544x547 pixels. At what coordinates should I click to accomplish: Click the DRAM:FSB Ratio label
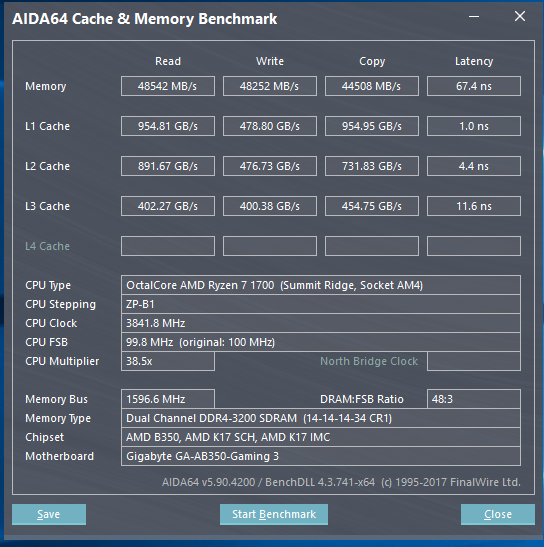(362, 399)
